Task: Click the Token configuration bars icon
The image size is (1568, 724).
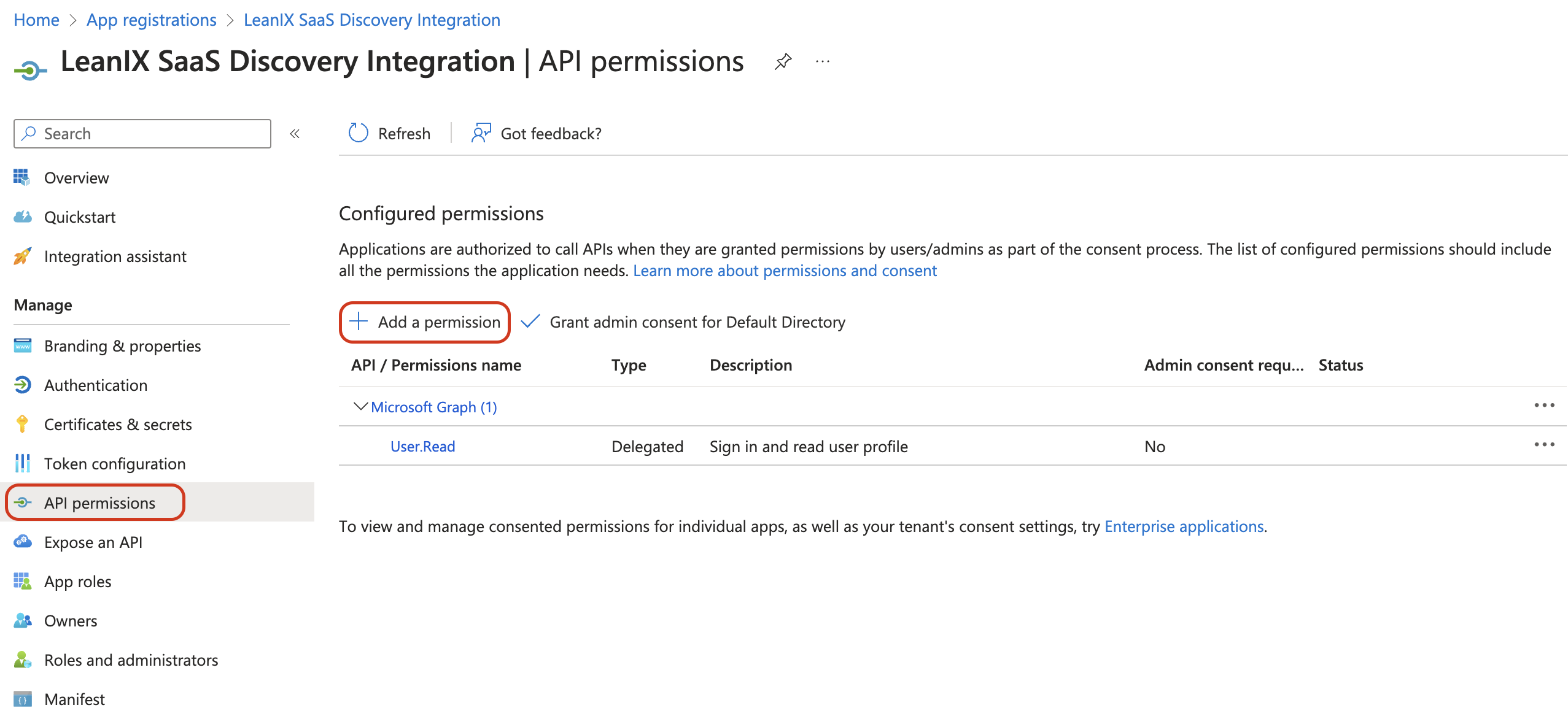Action: [x=22, y=463]
